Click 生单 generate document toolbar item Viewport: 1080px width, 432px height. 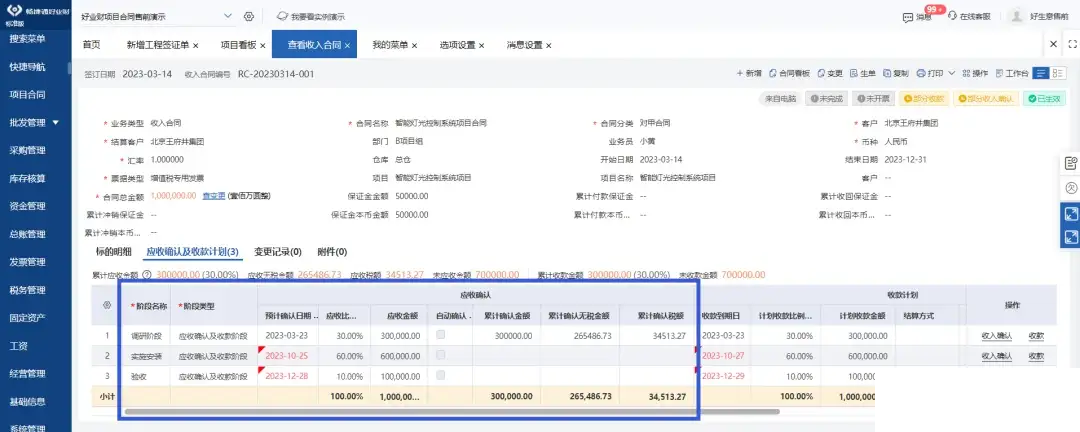click(x=863, y=73)
